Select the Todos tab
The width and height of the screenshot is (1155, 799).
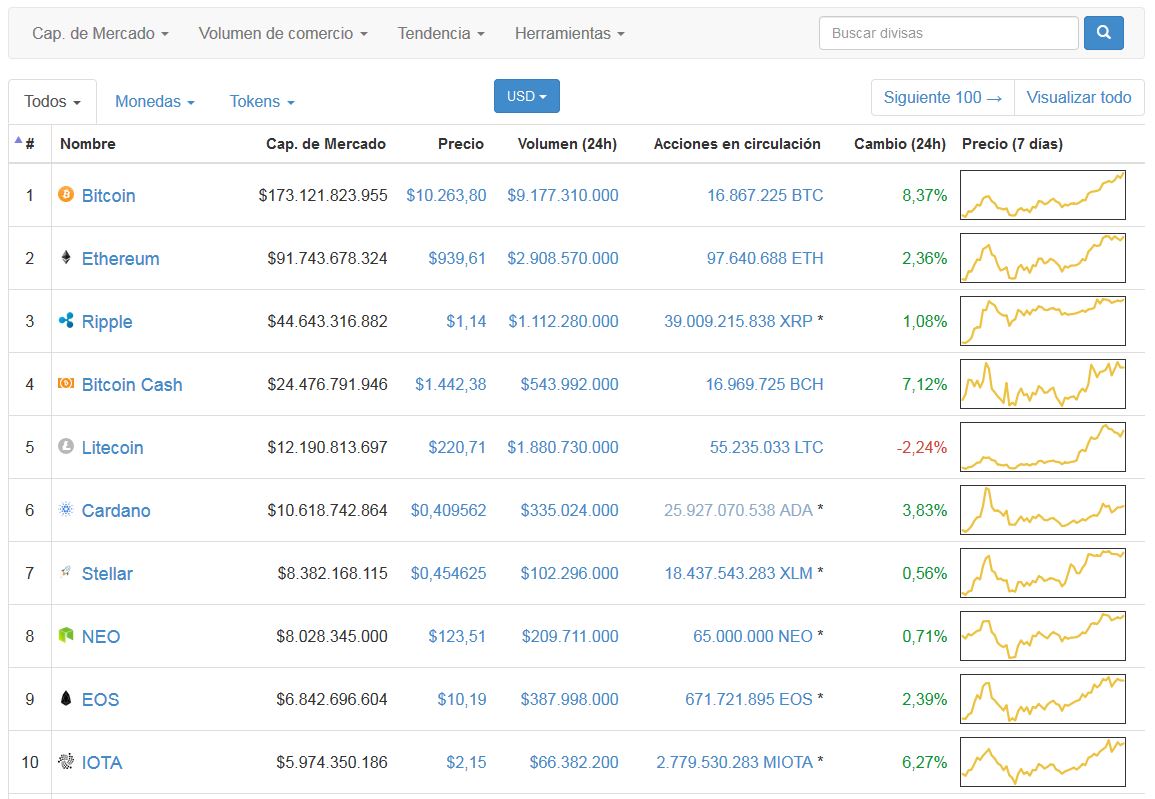(52, 102)
